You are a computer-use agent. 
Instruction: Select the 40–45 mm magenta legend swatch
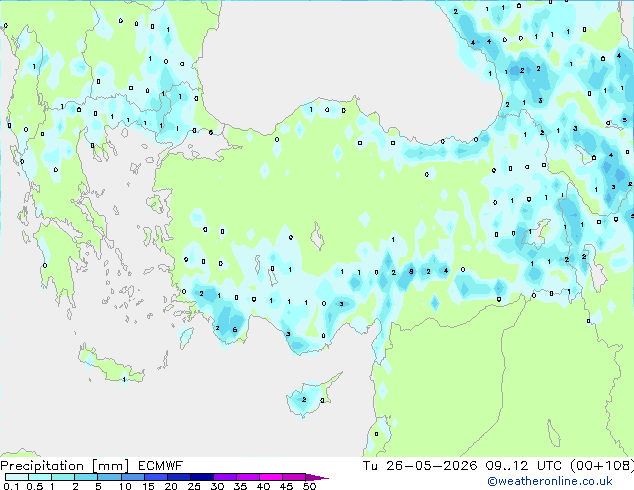click(271, 477)
